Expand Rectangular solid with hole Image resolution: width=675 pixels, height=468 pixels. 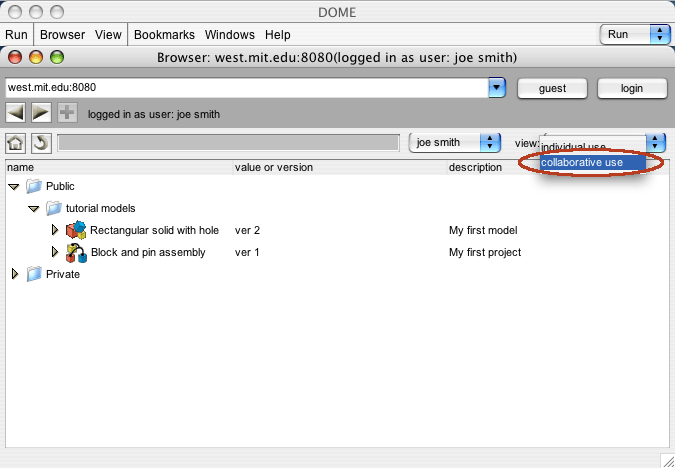click(x=55, y=230)
